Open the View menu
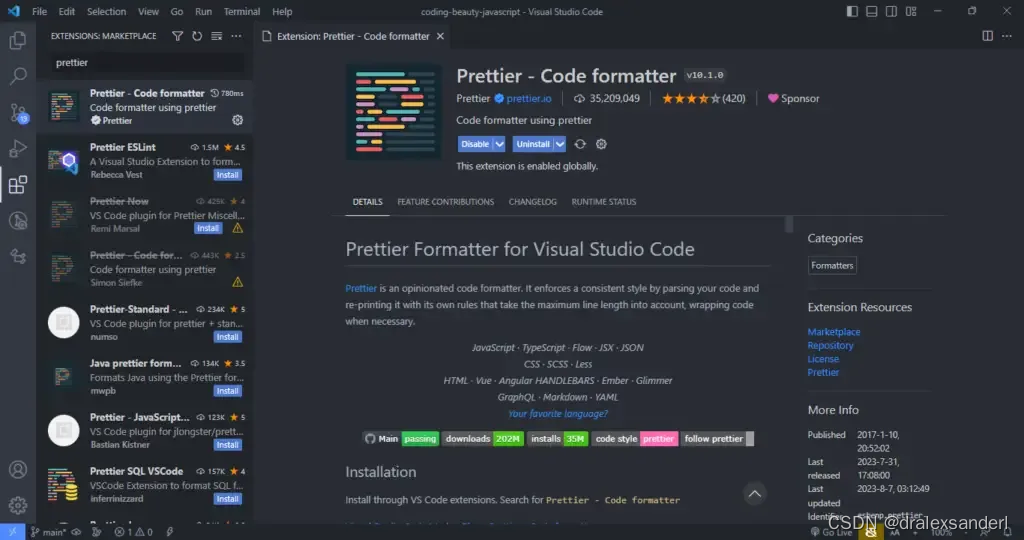The height and width of the screenshot is (540, 1024). coord(148,11)
